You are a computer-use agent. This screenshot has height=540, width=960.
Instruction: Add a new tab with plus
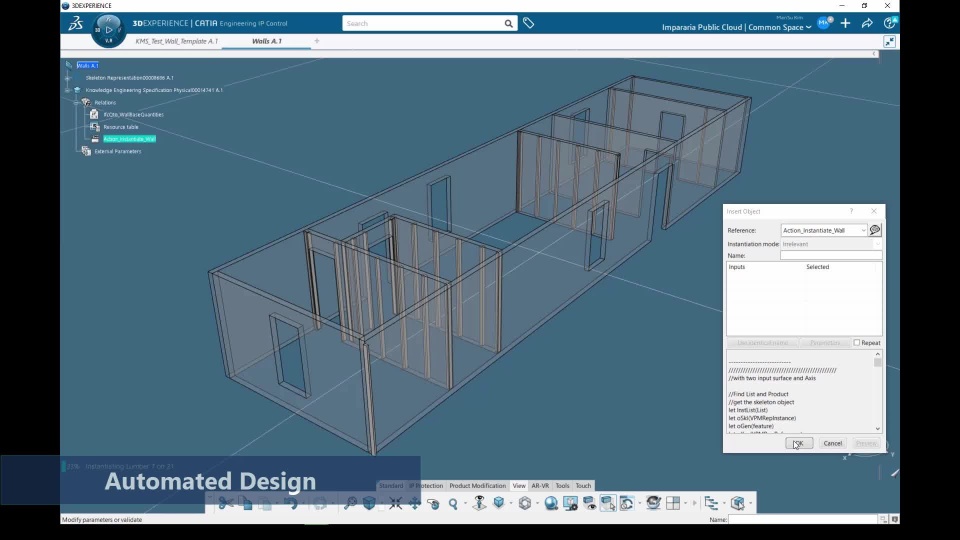tap(317, 41)
